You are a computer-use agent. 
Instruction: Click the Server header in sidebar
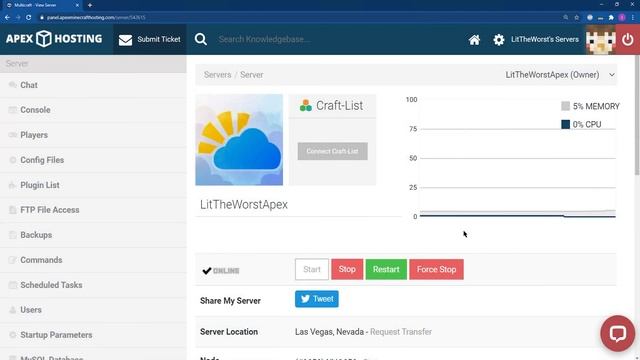tap(93, 64)
